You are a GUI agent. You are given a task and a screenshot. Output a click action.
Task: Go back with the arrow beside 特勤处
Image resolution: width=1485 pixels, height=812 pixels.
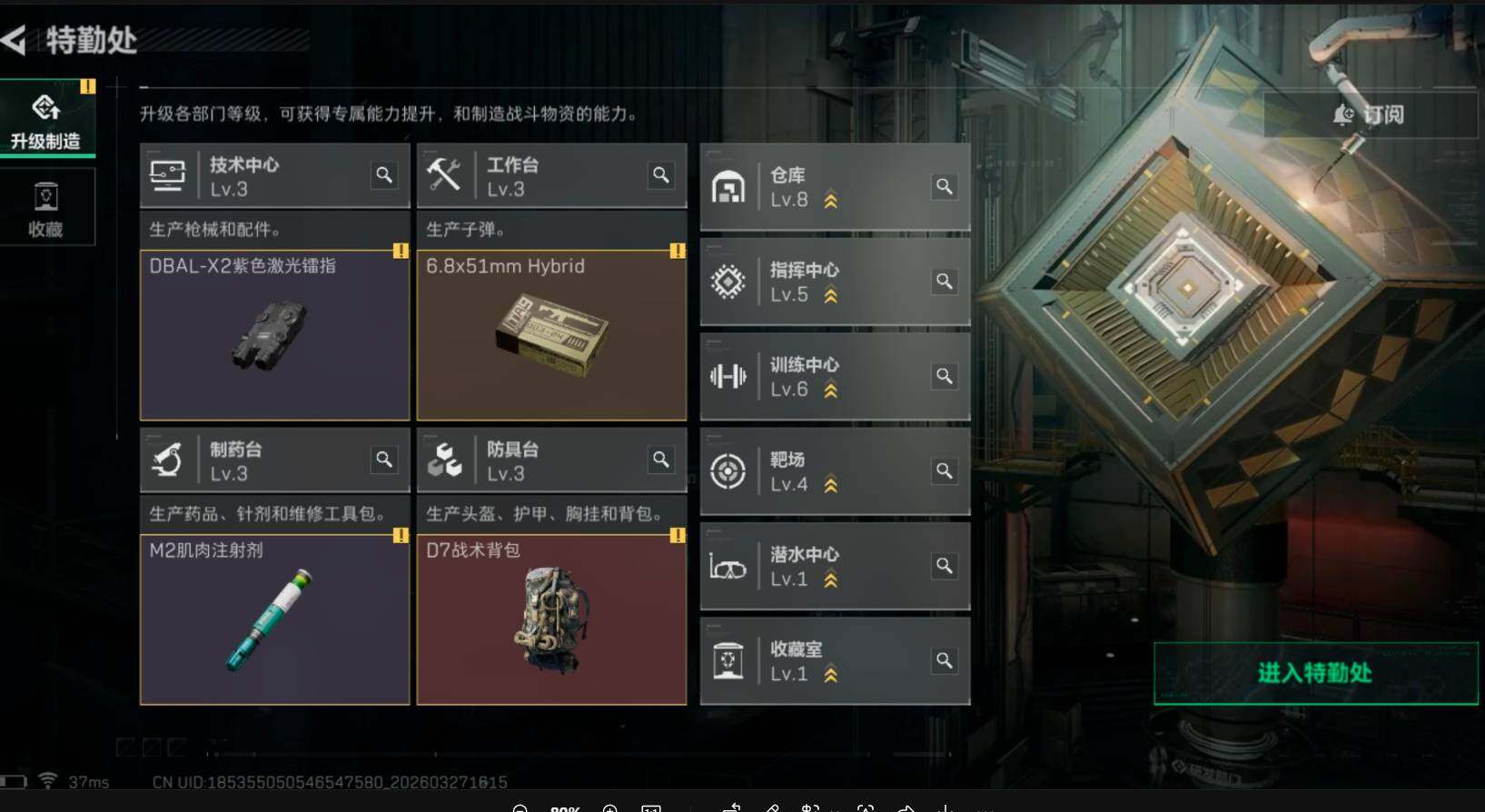(15, 40)
